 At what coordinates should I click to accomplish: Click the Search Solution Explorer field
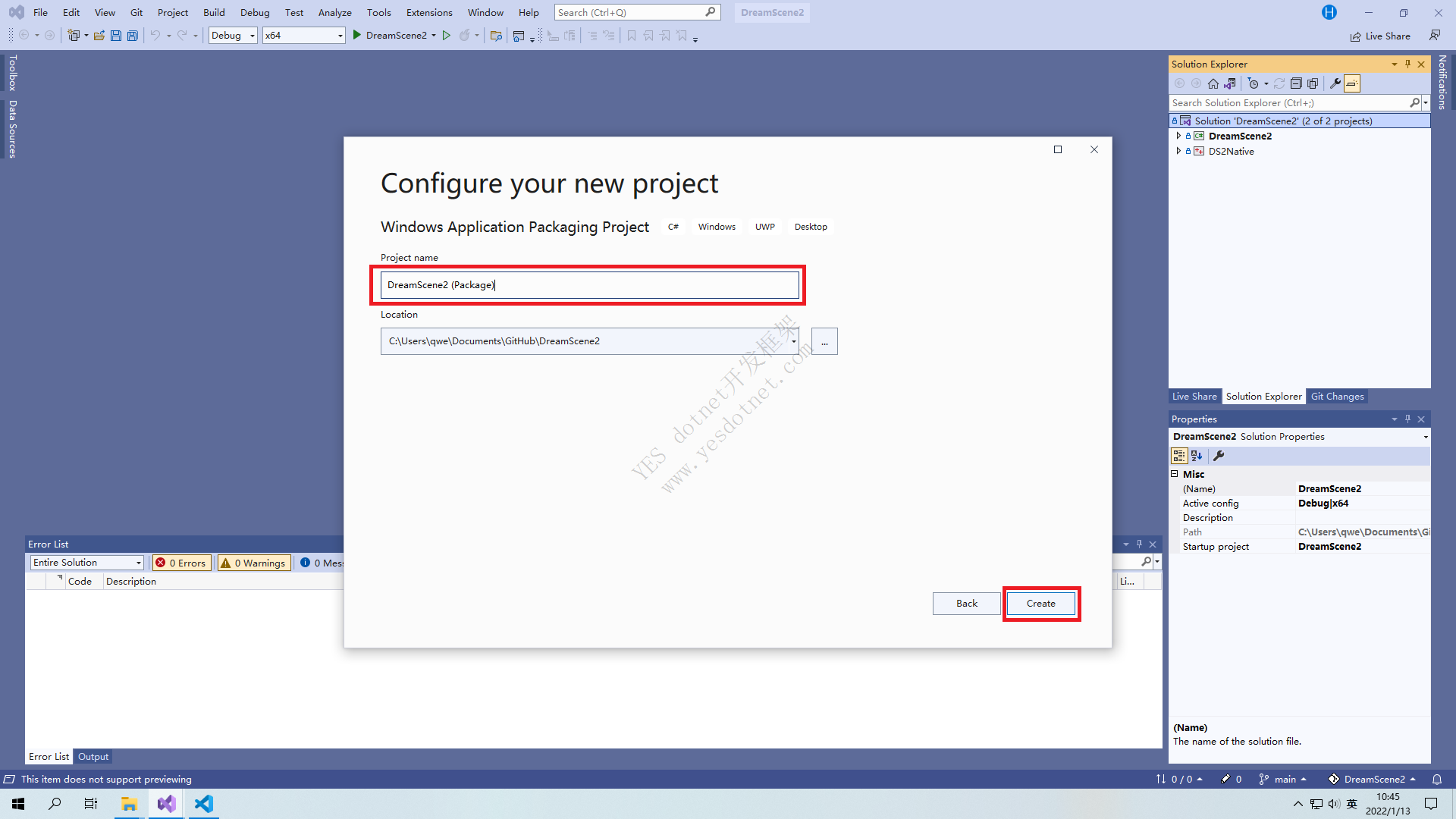[x=1289, y=103]
